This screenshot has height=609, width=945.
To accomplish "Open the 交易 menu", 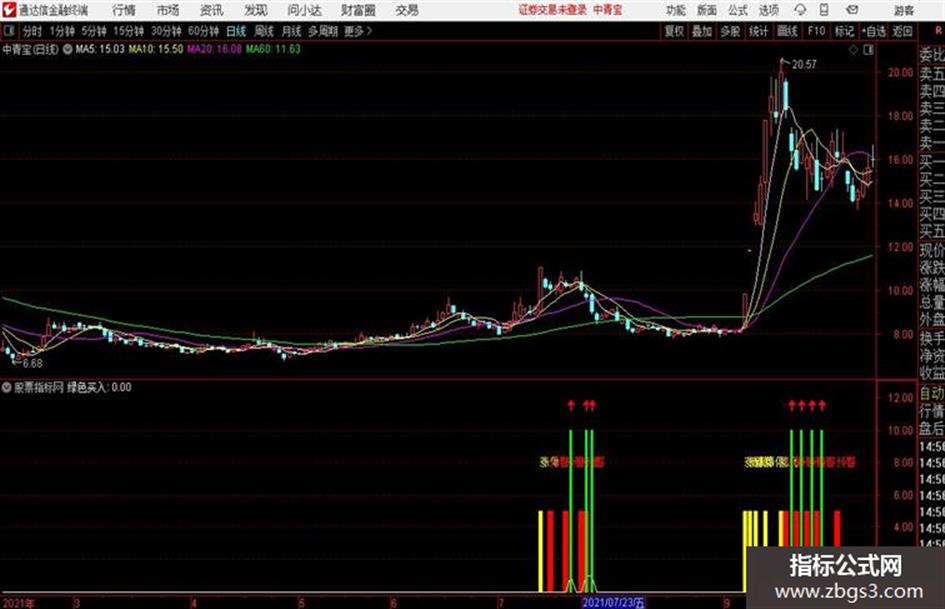I will [407, 10].
